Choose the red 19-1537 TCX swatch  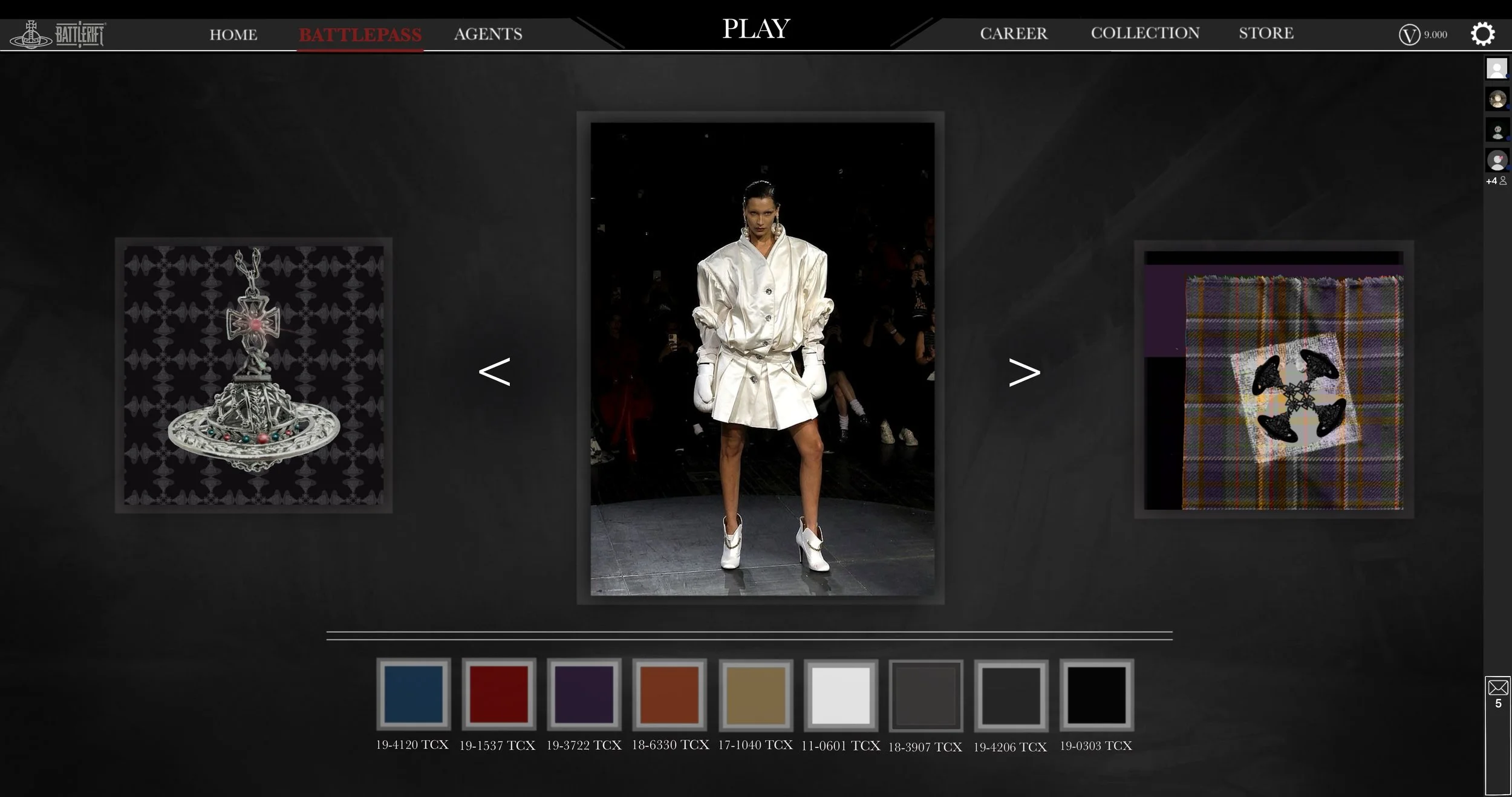pos(499,694)
